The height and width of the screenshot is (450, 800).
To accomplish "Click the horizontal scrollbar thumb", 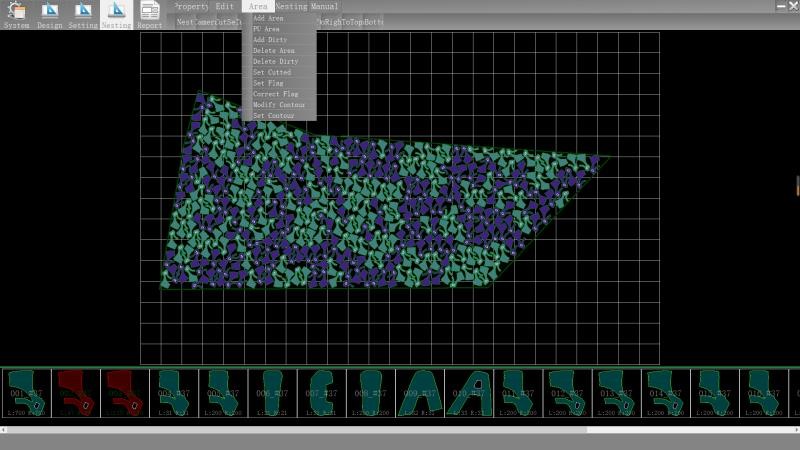I will point(297,430).
